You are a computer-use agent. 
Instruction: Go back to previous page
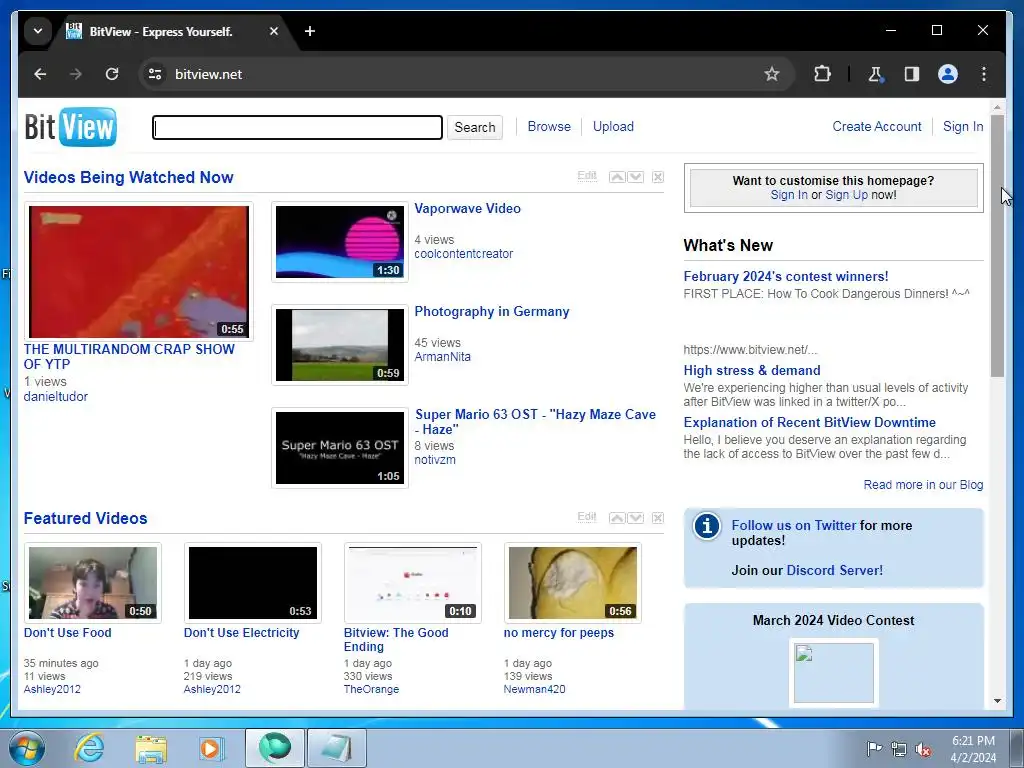40,74
